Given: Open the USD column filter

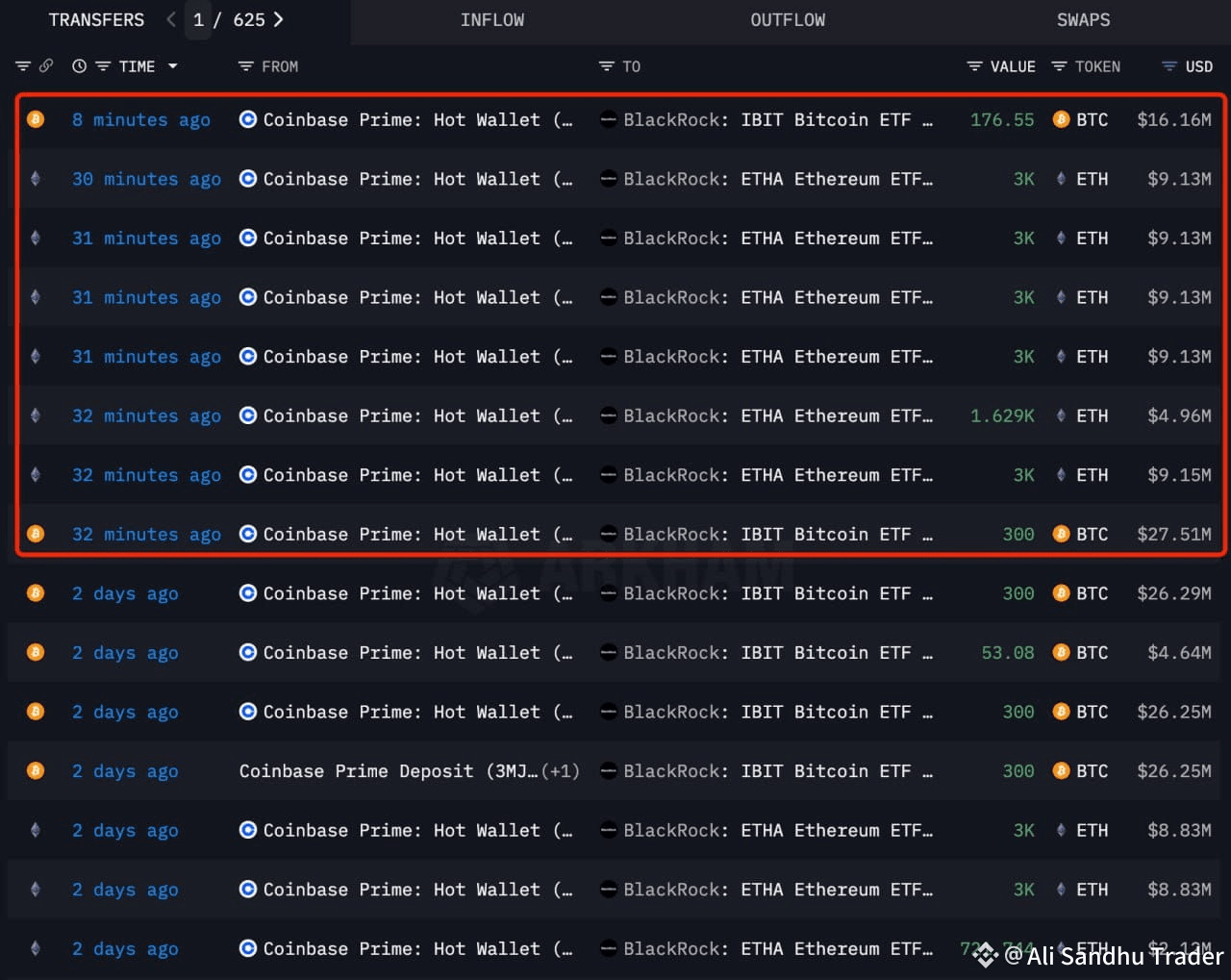Looking at the screenshot, I should (x=1169, y=66).
